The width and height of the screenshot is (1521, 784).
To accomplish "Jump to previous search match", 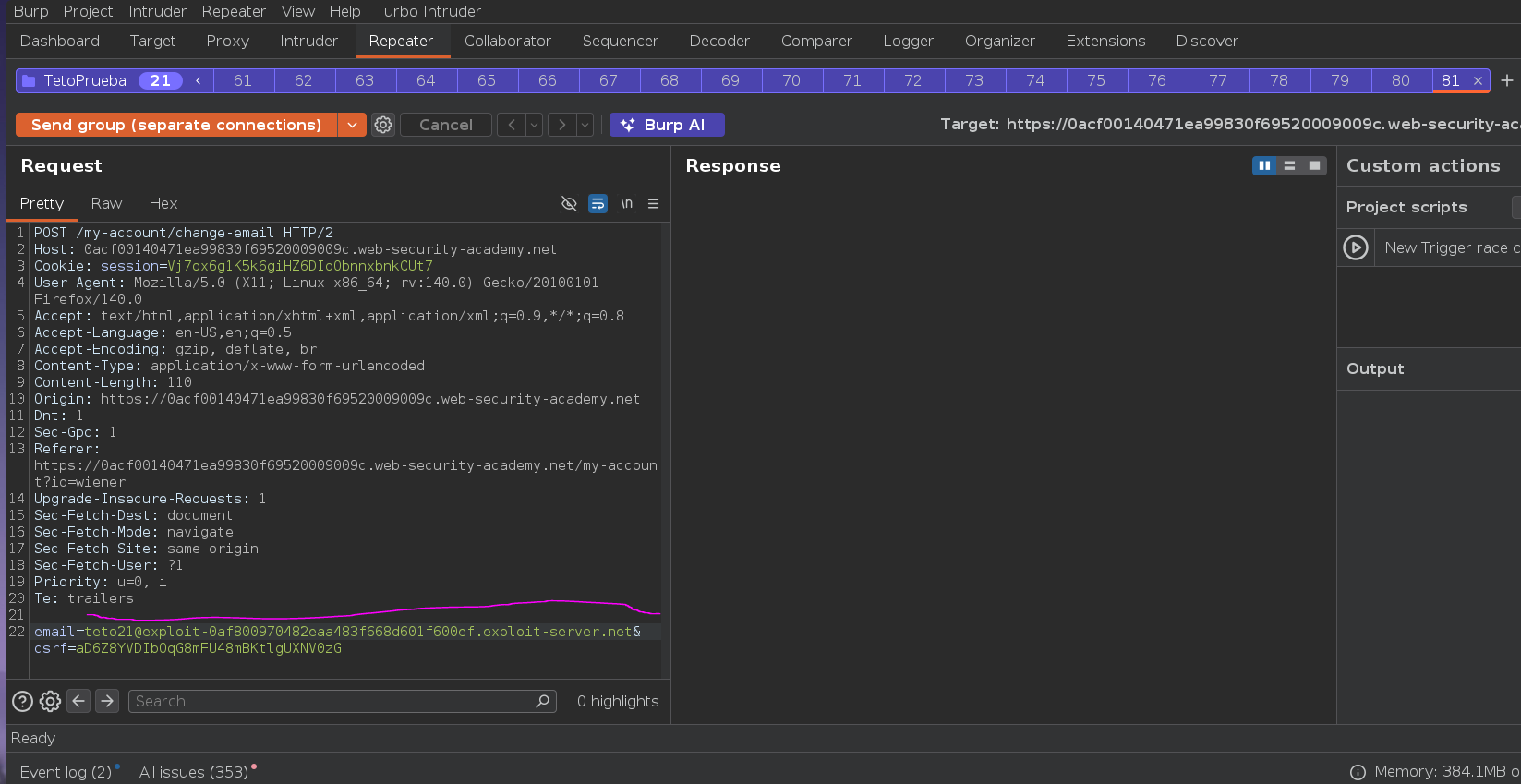I will [x=78, y=701].
